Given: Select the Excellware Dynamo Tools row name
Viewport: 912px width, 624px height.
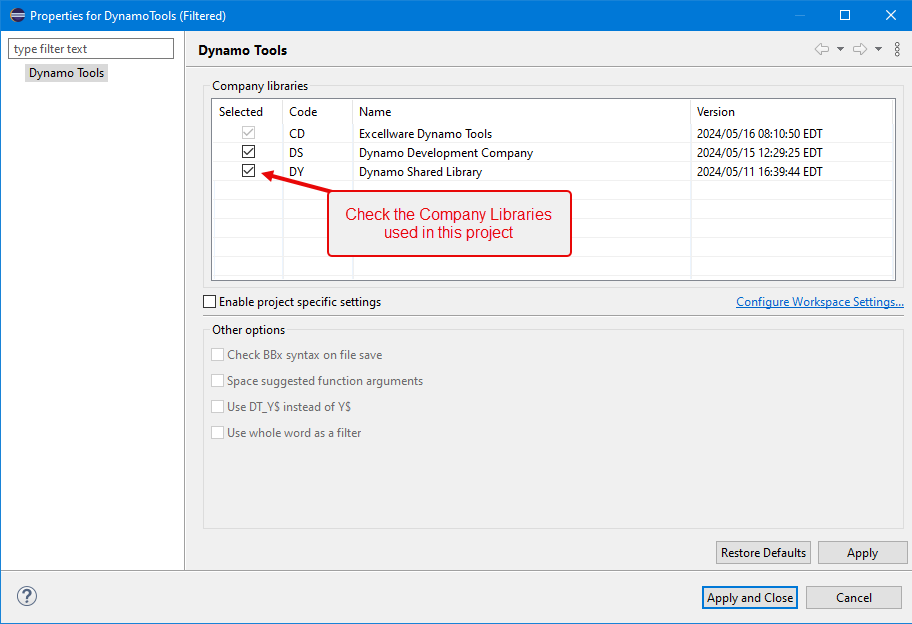Looking at the screenshot, I should point(425,134).
